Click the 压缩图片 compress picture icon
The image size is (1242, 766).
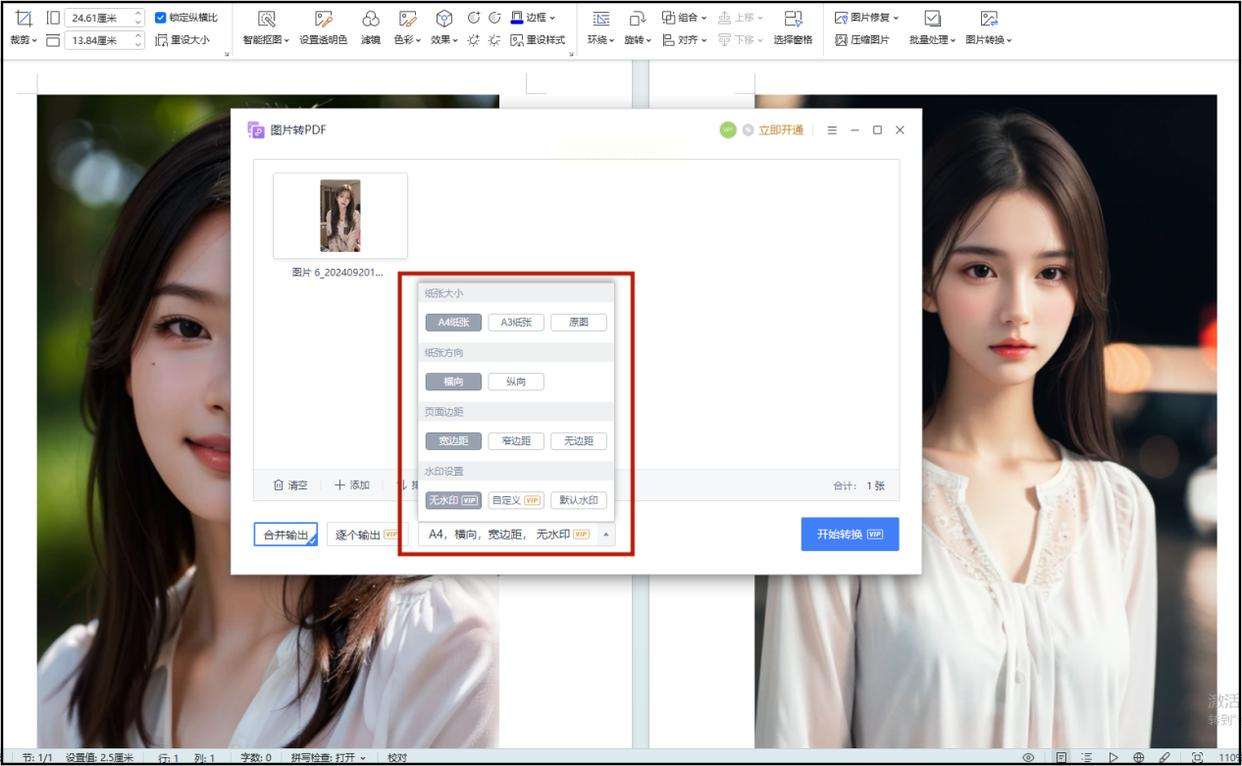click(x=842, y=40)
